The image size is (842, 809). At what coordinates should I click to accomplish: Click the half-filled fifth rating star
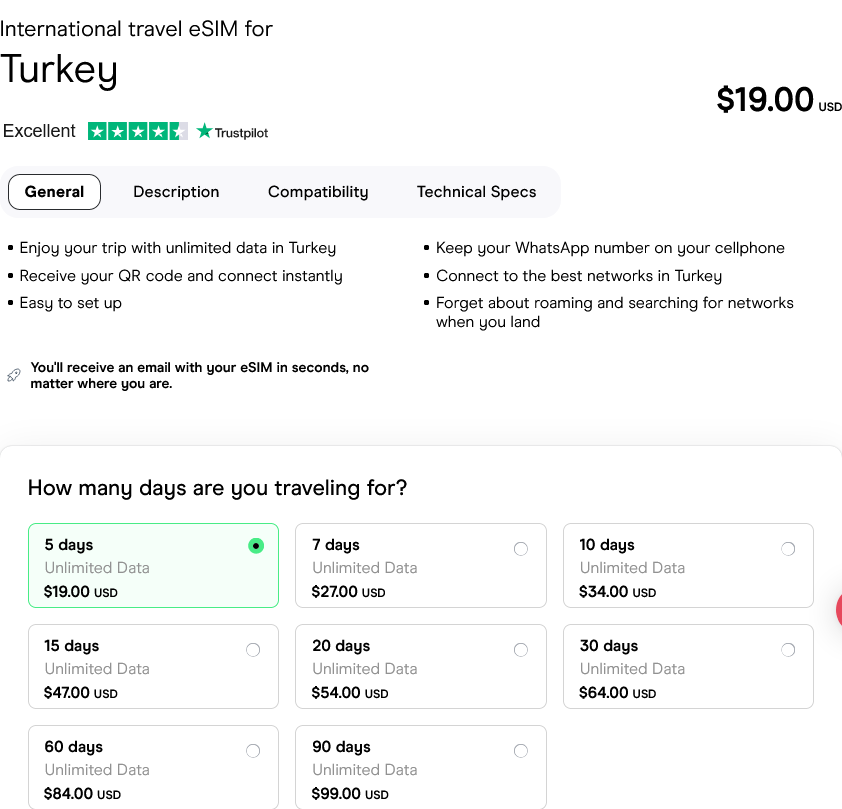[x=176, y=130]
